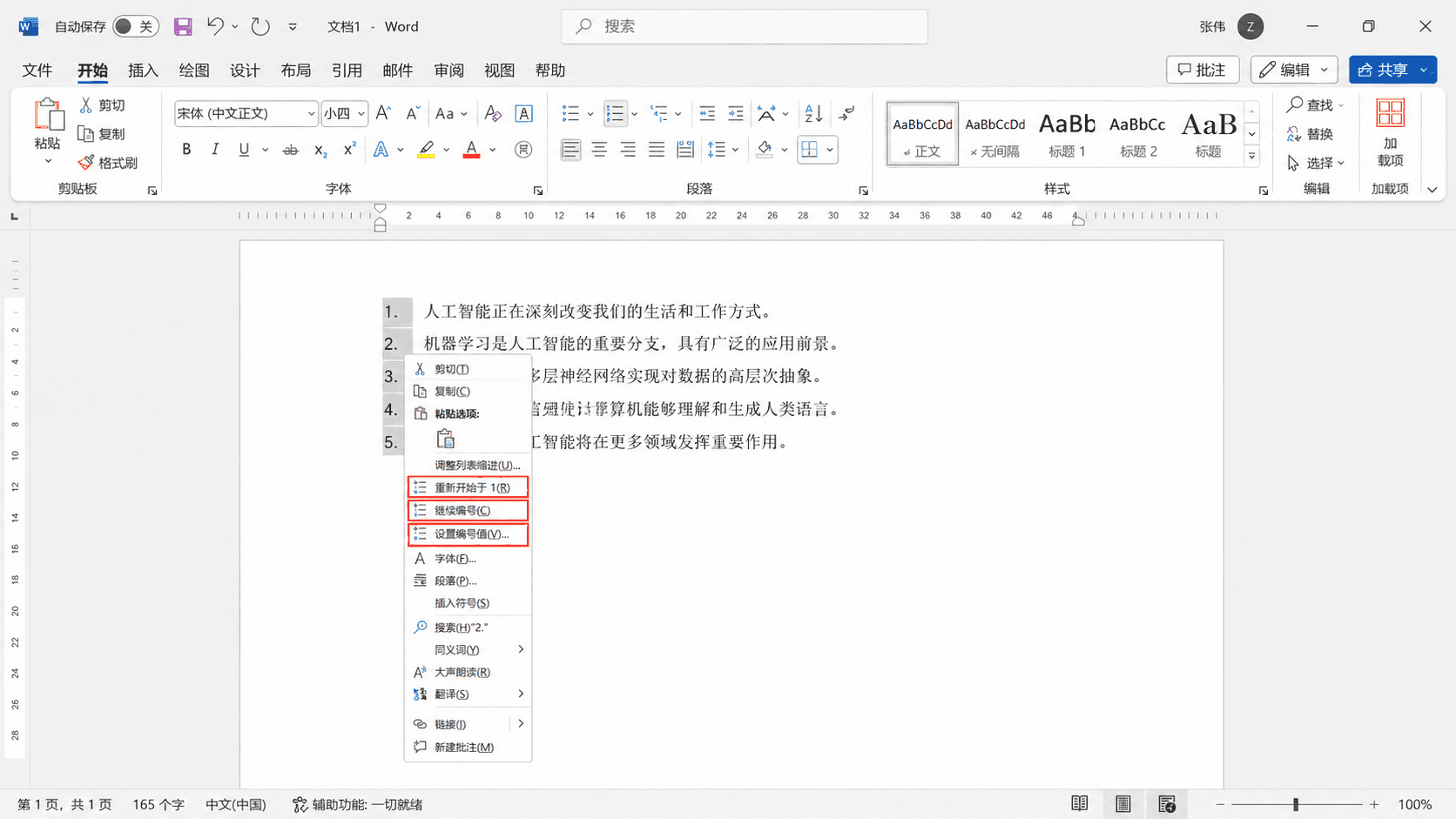The image size is (1456, 819).
Task: Justify text alignment
Action: [657, 150]
